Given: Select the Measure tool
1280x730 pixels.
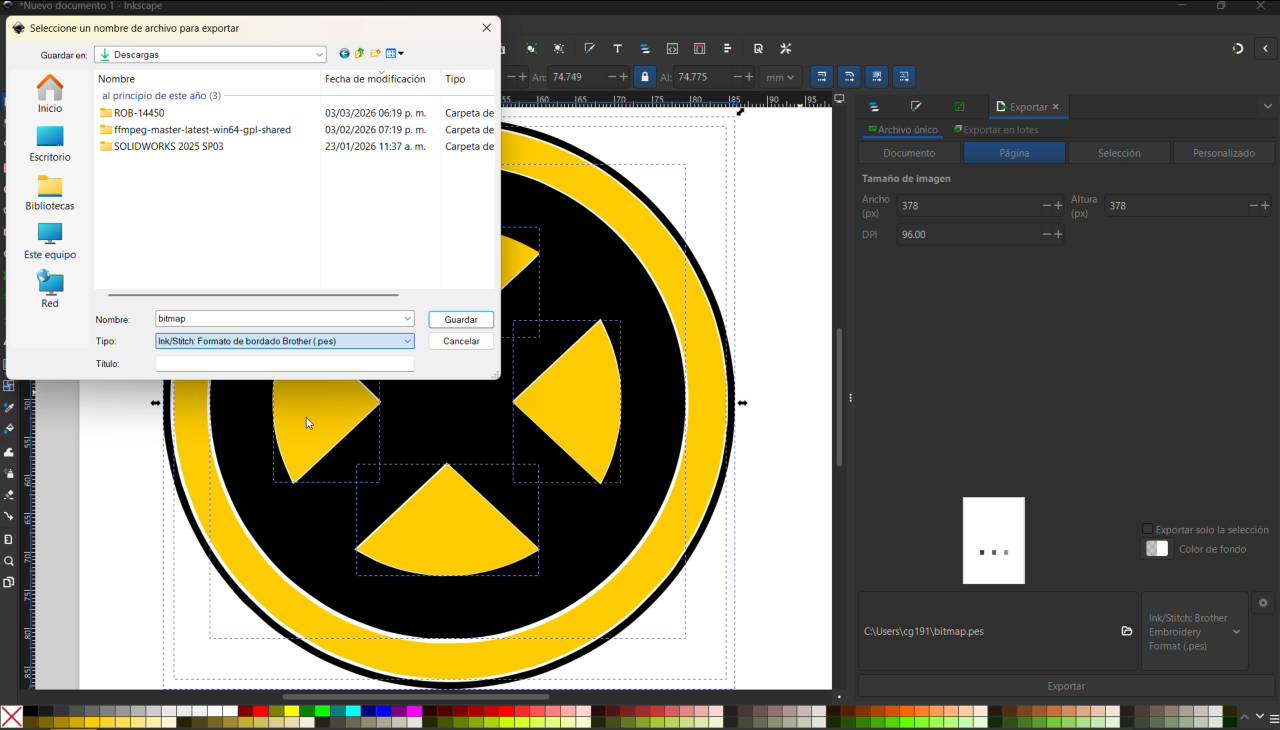Looking at the screenshot, I should point(9,539).
